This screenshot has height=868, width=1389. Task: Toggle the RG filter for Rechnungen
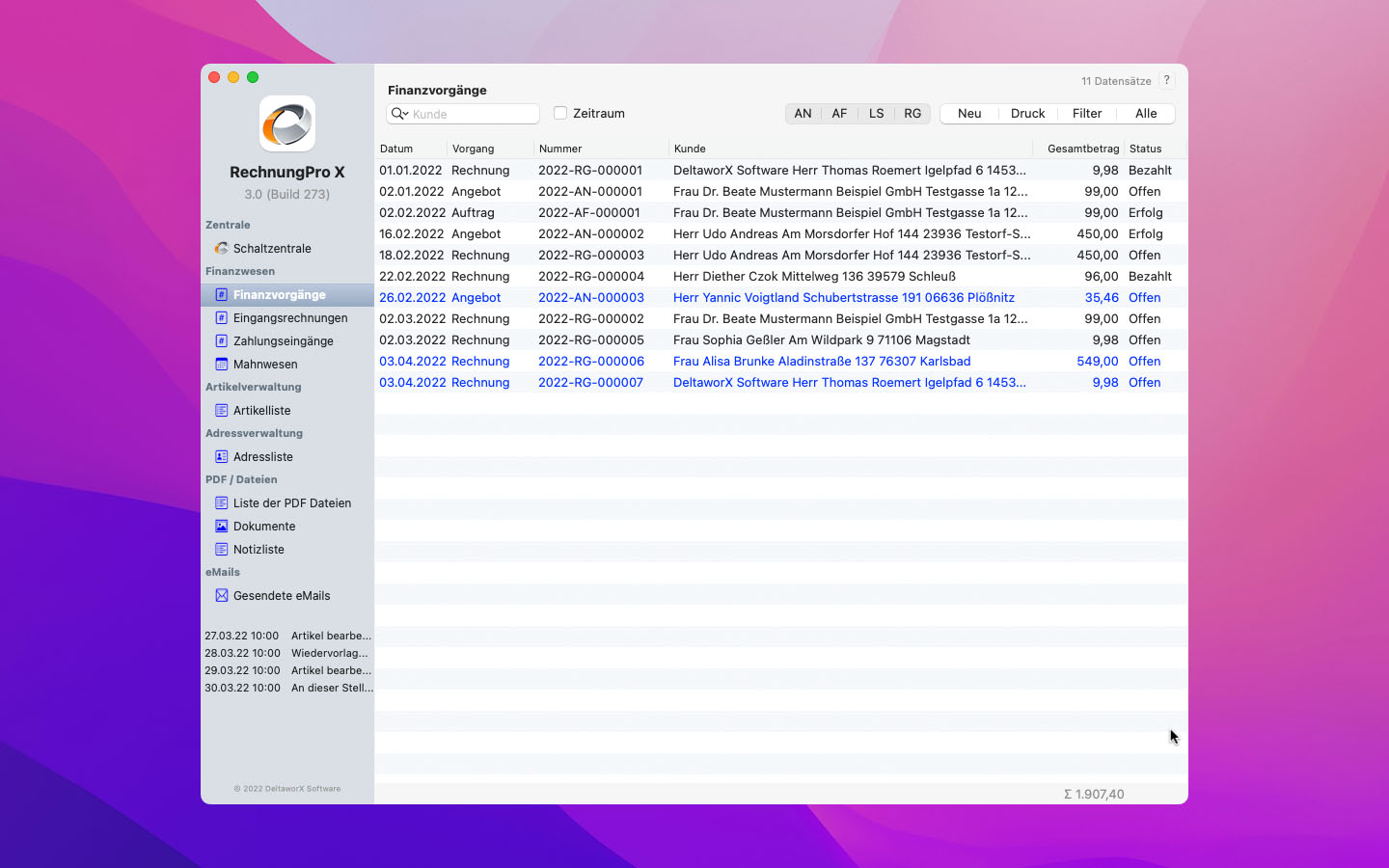coord(912,113)
